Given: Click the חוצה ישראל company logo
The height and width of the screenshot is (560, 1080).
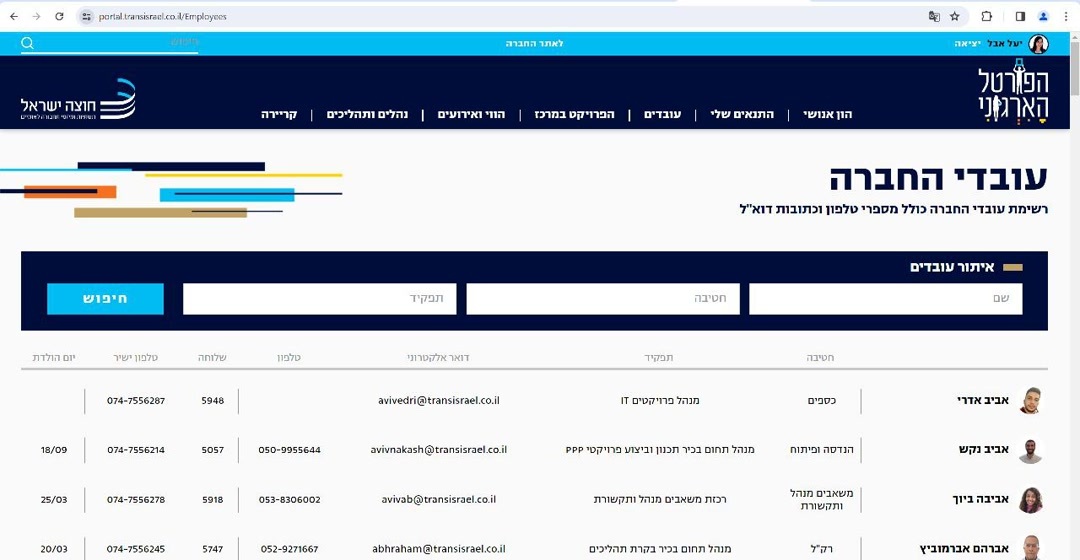Looking at the screenshot, I should [x=78, y=101].
